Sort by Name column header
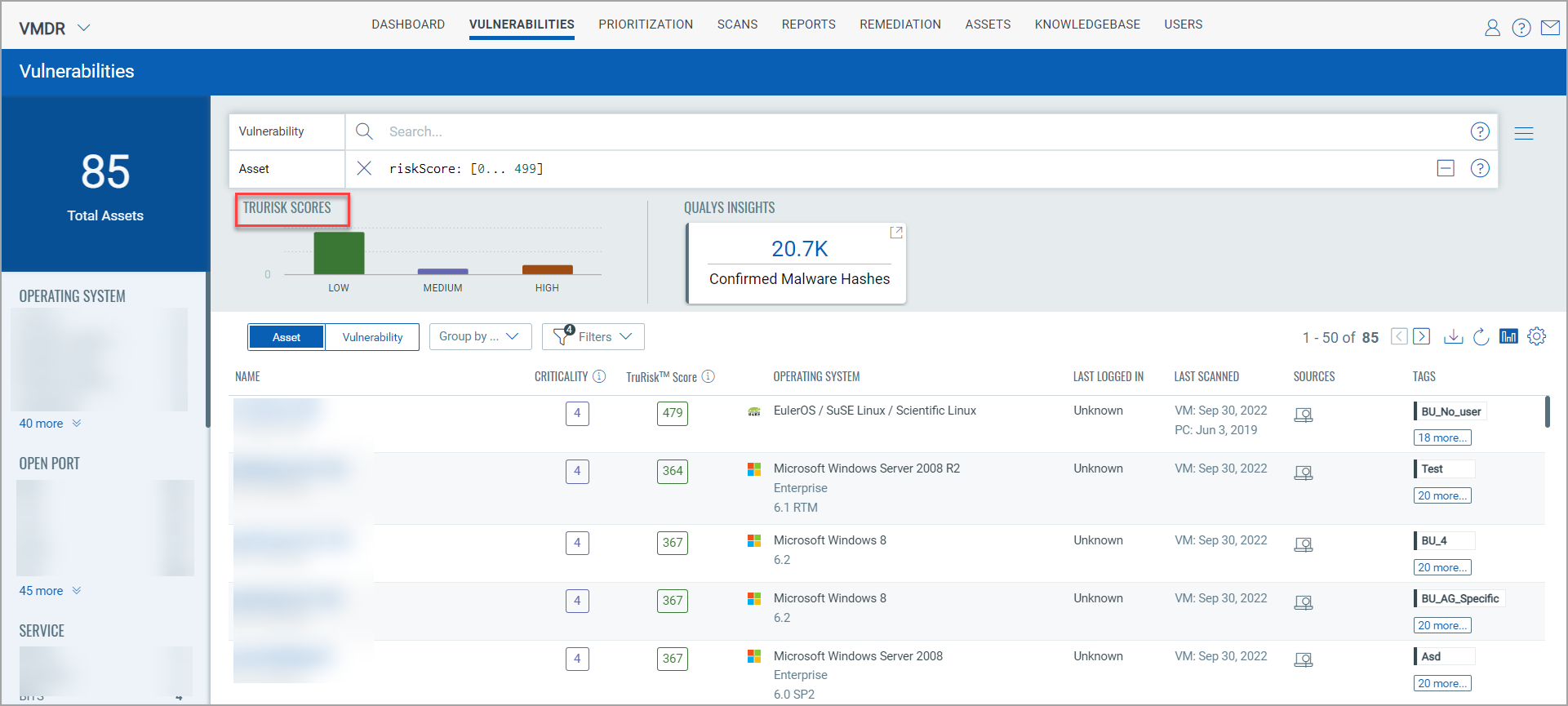 247,376
